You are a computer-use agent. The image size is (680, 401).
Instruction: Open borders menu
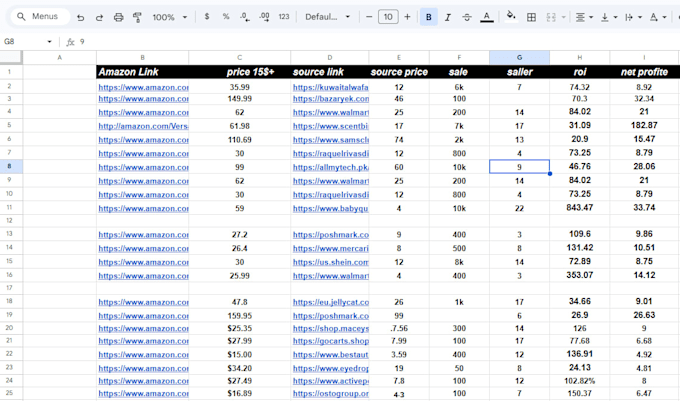pyautogui.click(x=531, y=17)
